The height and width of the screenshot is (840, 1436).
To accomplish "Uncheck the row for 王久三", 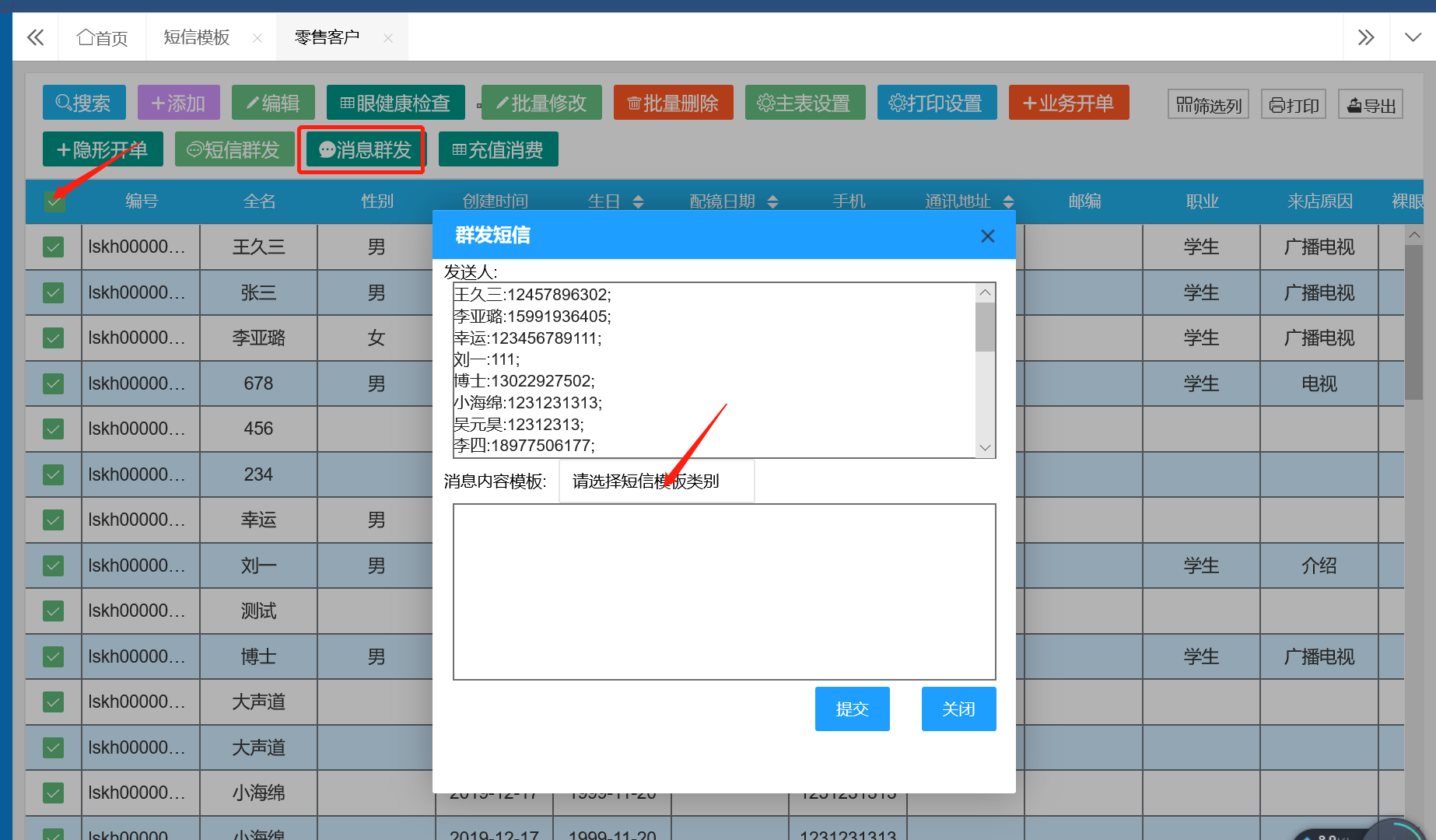I will pos(54,247).
